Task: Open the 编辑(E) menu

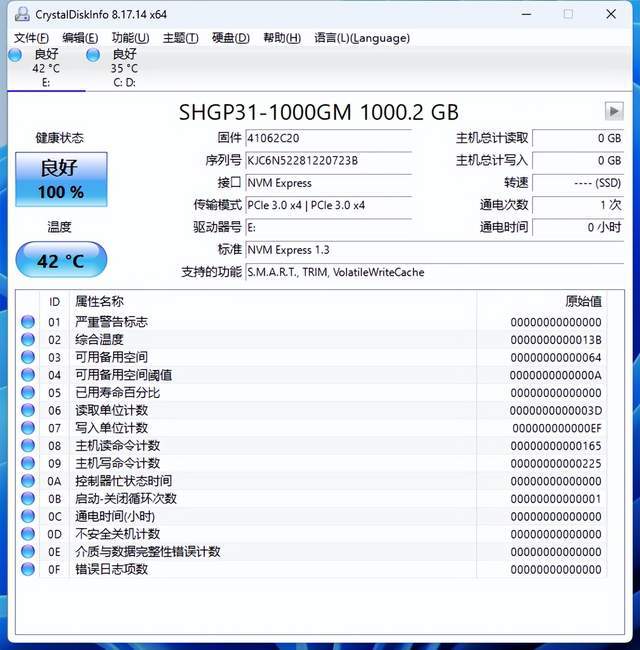Action: 80,38
